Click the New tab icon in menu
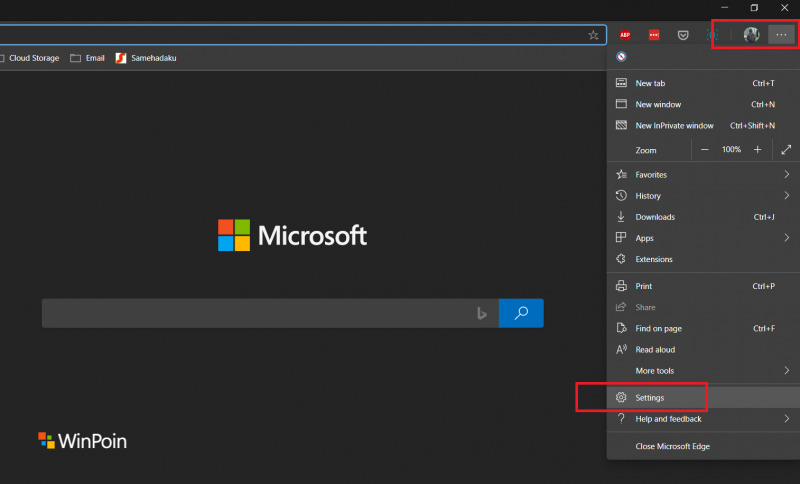The image size is (800, 484). pyautogui.click(x=621, y=83)
